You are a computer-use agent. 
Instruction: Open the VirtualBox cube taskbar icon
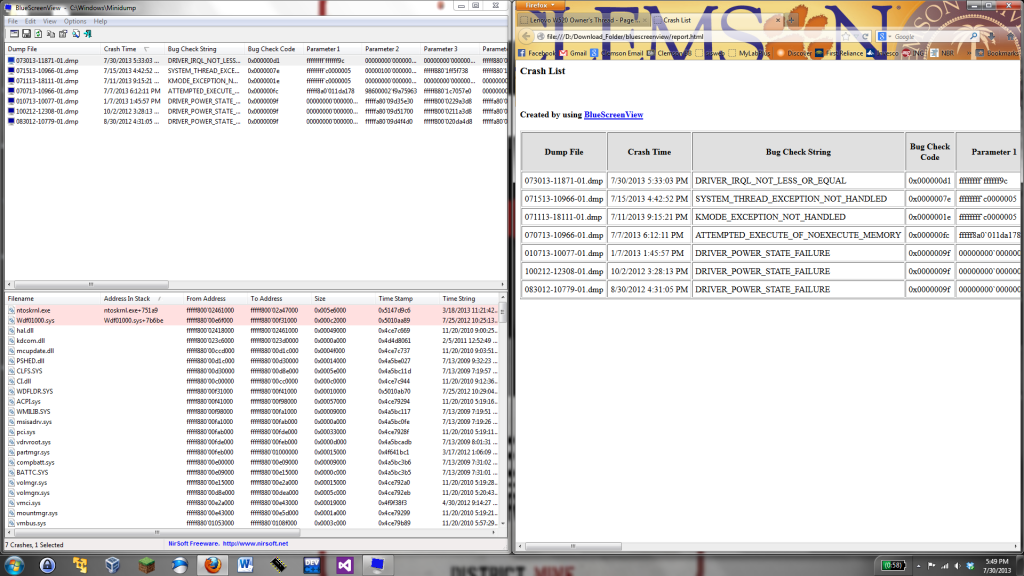coord(113,565)
